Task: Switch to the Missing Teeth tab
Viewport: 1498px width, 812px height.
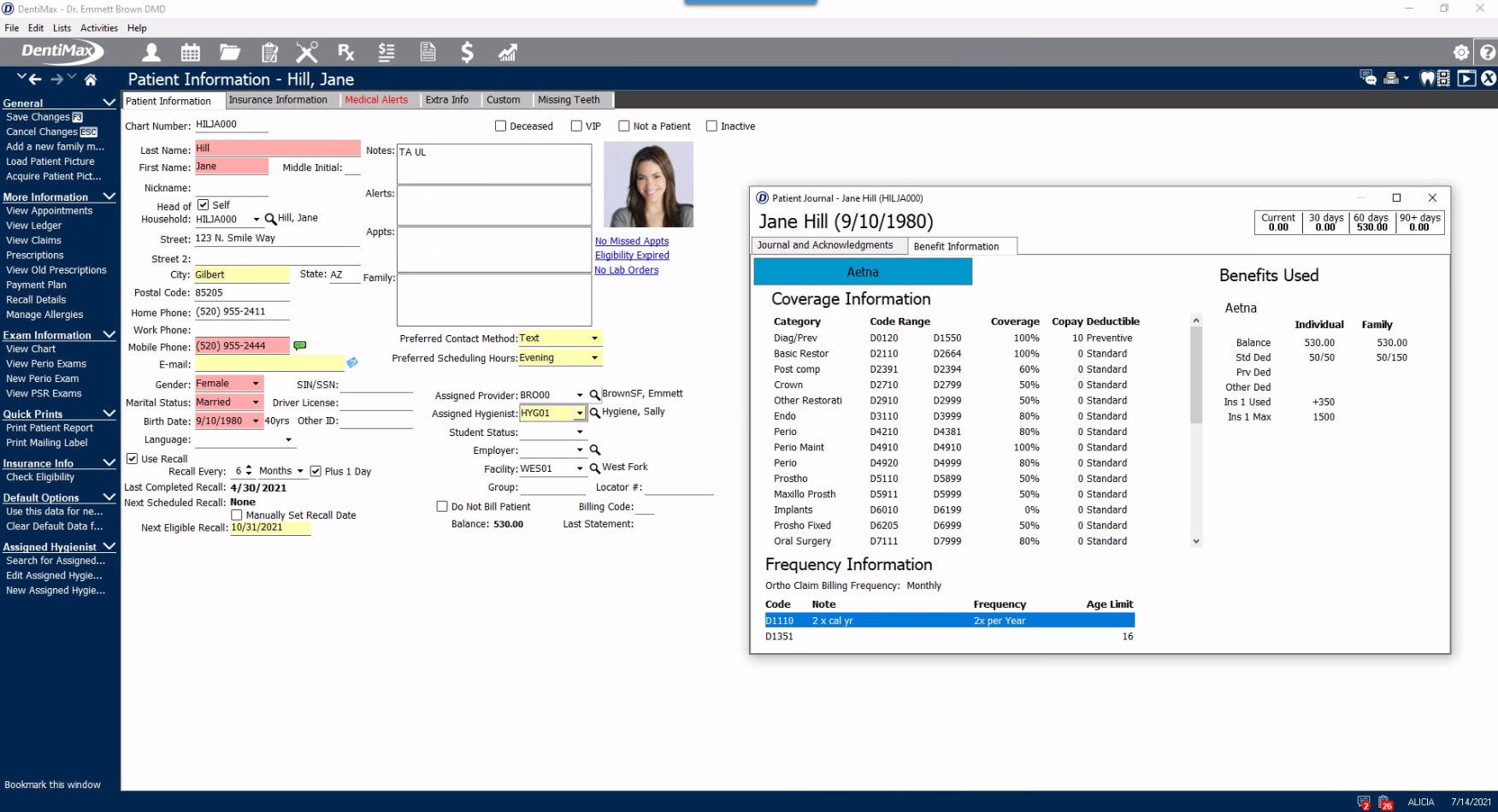Action: point(570,100)
